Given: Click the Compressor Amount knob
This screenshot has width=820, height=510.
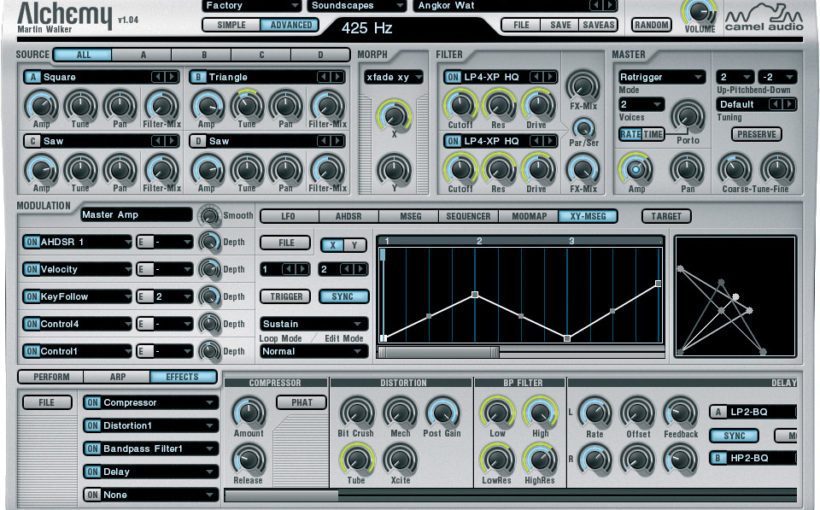Looking at the screenshot, I should [x=249, y=413].
